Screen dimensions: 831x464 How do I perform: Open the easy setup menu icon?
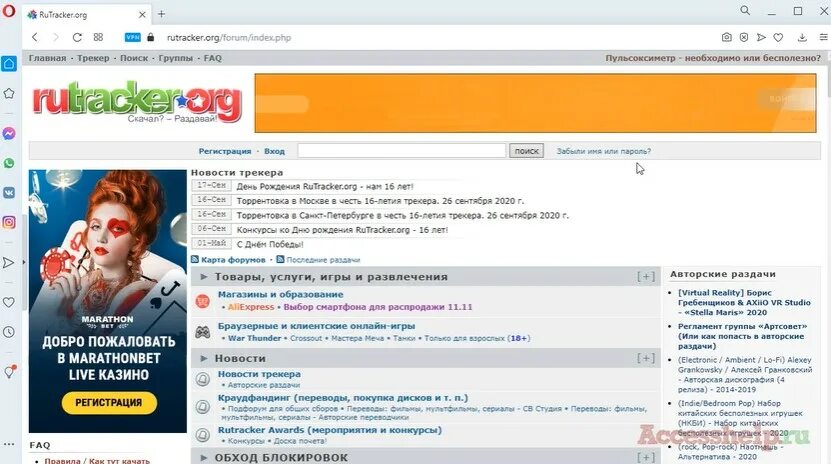(824, 37)
